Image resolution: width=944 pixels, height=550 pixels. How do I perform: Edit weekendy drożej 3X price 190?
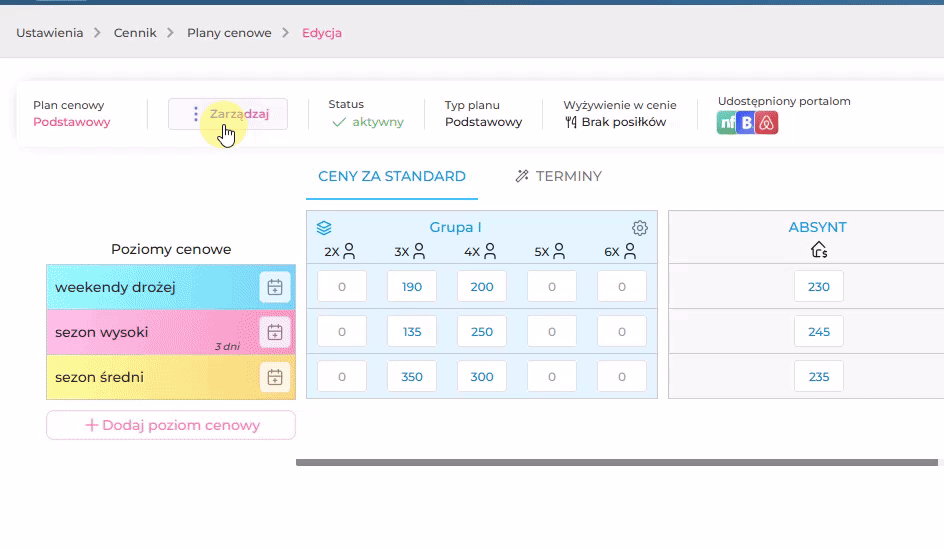(x=412, y=286)
